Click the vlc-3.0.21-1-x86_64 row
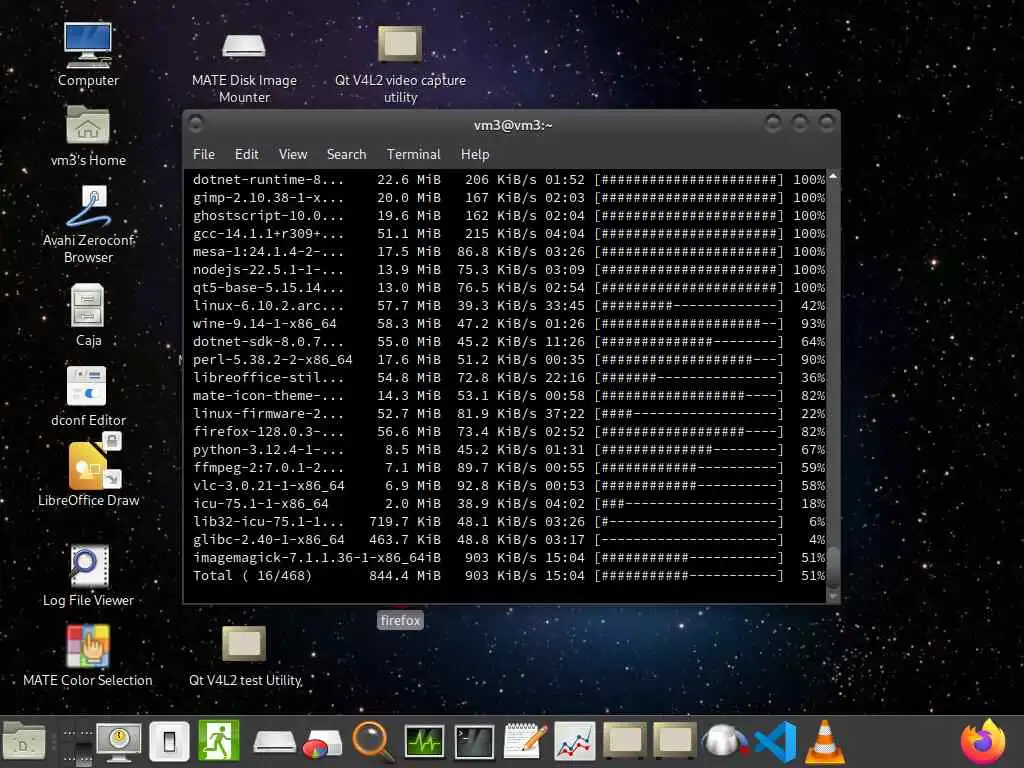The width and height of the screenshot is (1024, 768). (x=509, y=485)
